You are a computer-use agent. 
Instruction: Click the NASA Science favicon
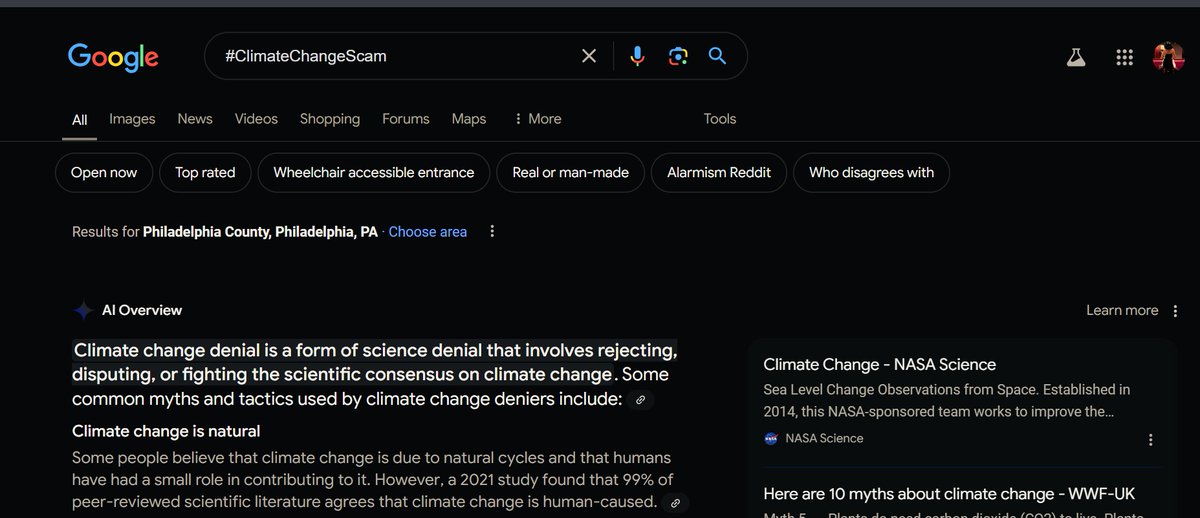(x=771, y=438)
